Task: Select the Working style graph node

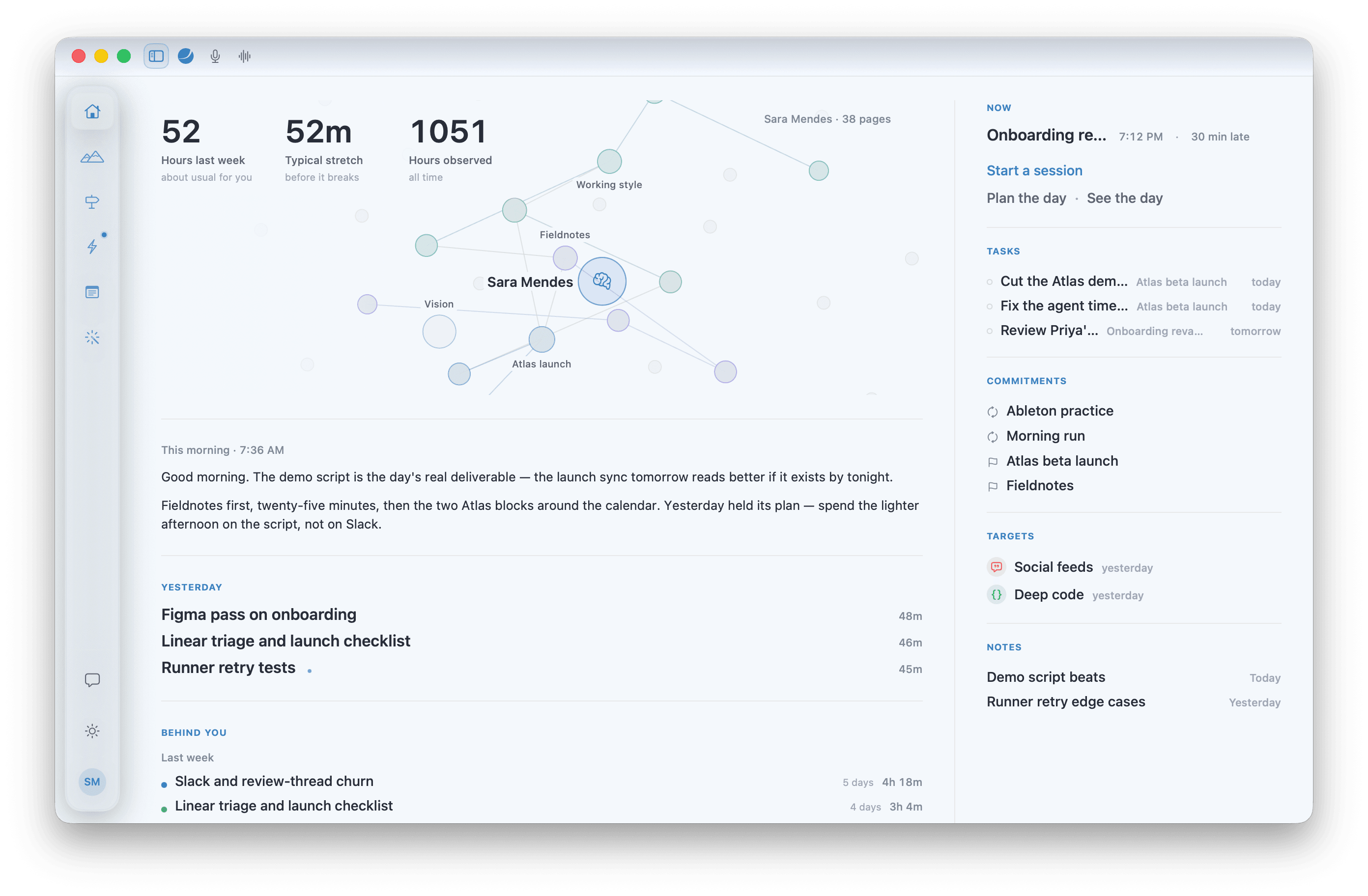Action: [609, 161]
